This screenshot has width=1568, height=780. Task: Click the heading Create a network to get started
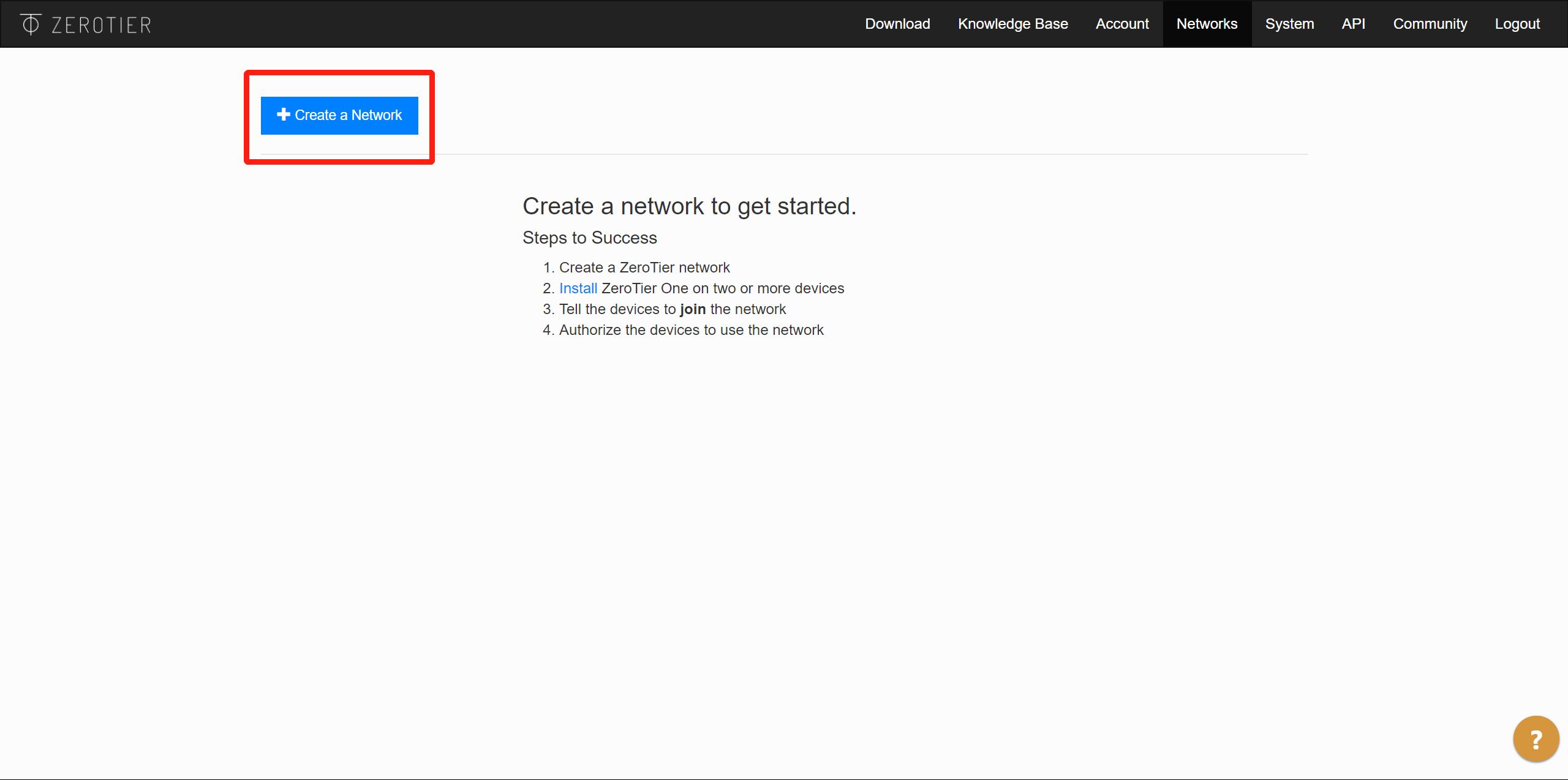click(689, 206)
